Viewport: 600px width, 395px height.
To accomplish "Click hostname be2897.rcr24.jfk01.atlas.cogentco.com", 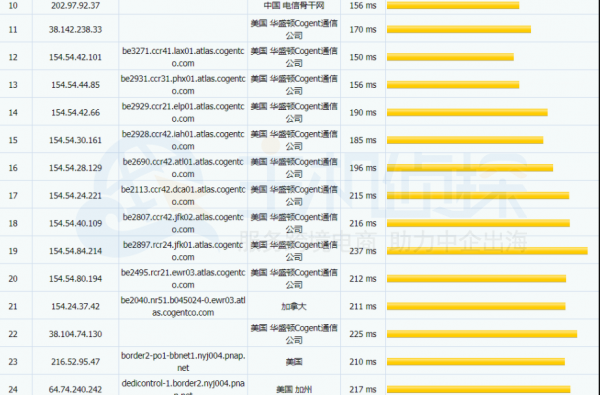I will (183, 251).
